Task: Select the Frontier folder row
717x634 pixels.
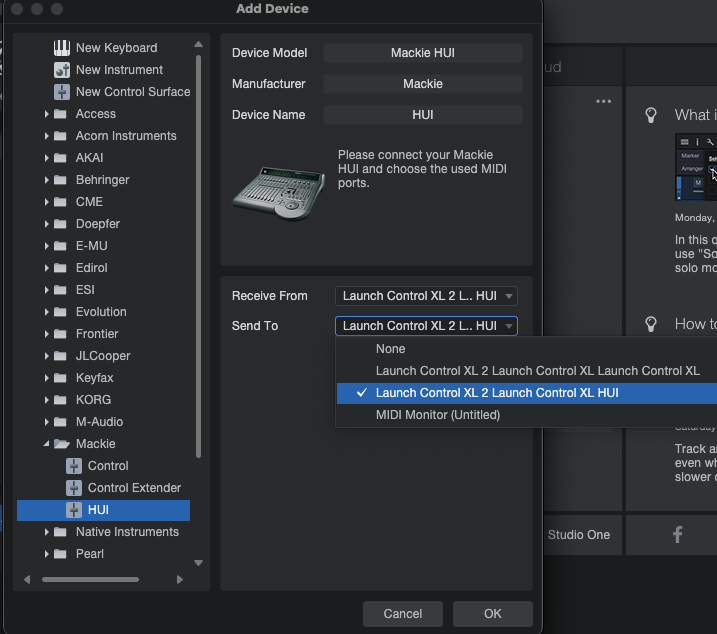Action: pos(103,334)
